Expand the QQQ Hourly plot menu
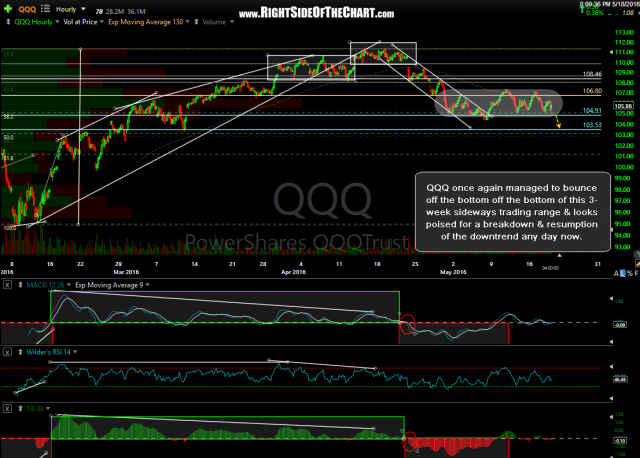 pyautogui.click(x=57, y=22)
